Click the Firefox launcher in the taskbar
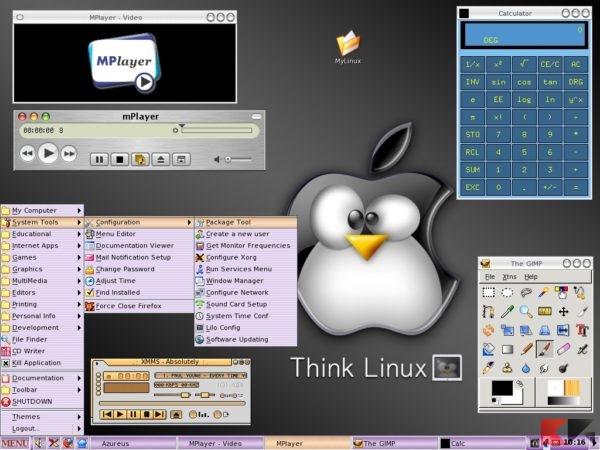600x450 pixels. pyautogui.click(x=68, y=443)
